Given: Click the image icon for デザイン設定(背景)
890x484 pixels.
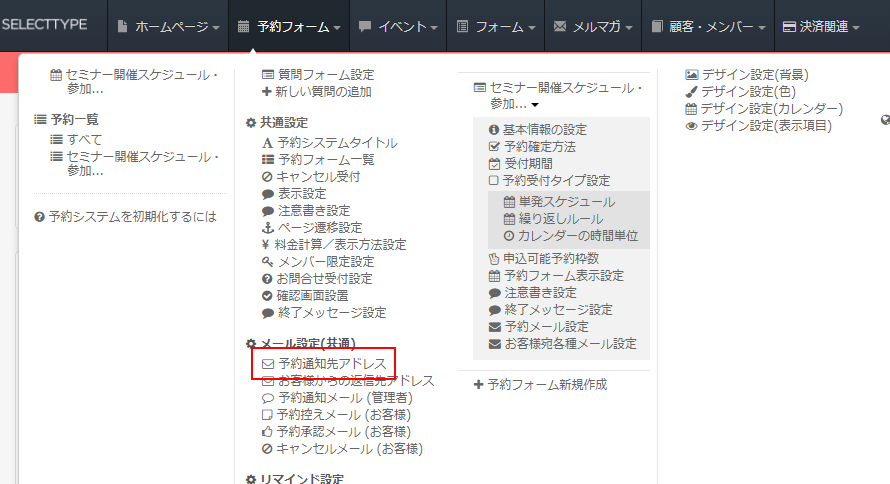Looking at the screenshot, I should (691, 74).
